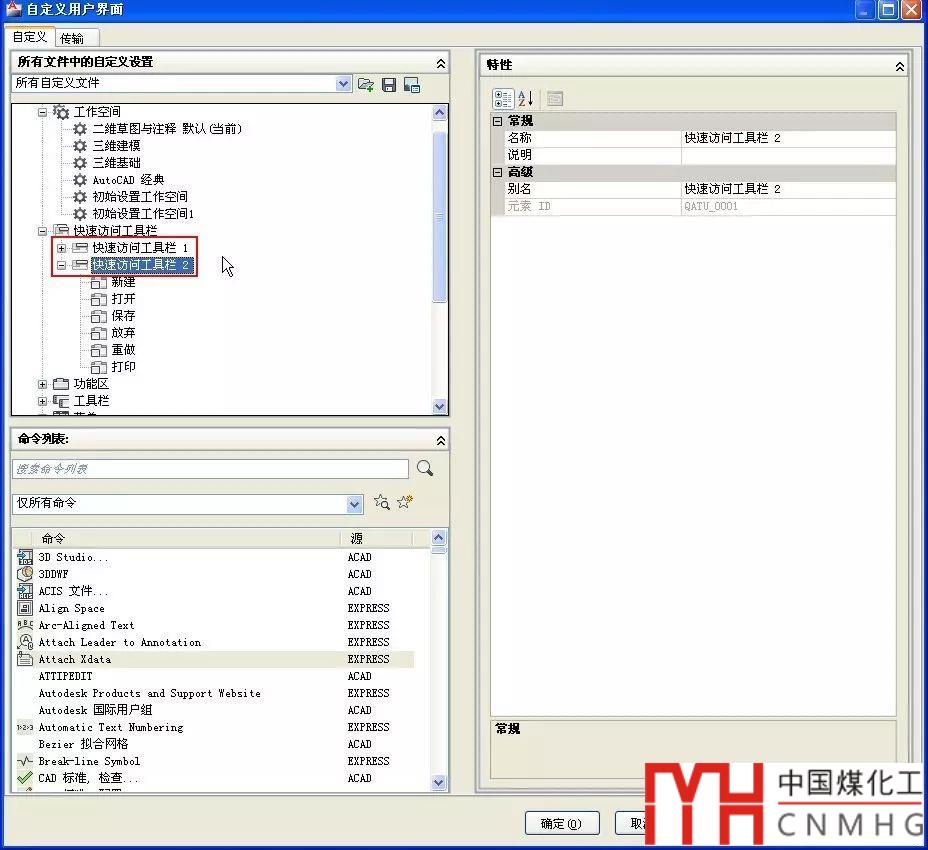This screenshot has width=928, height=850.
Task: Sort properties alphabetically icon
Action: [x=526, y=98]
